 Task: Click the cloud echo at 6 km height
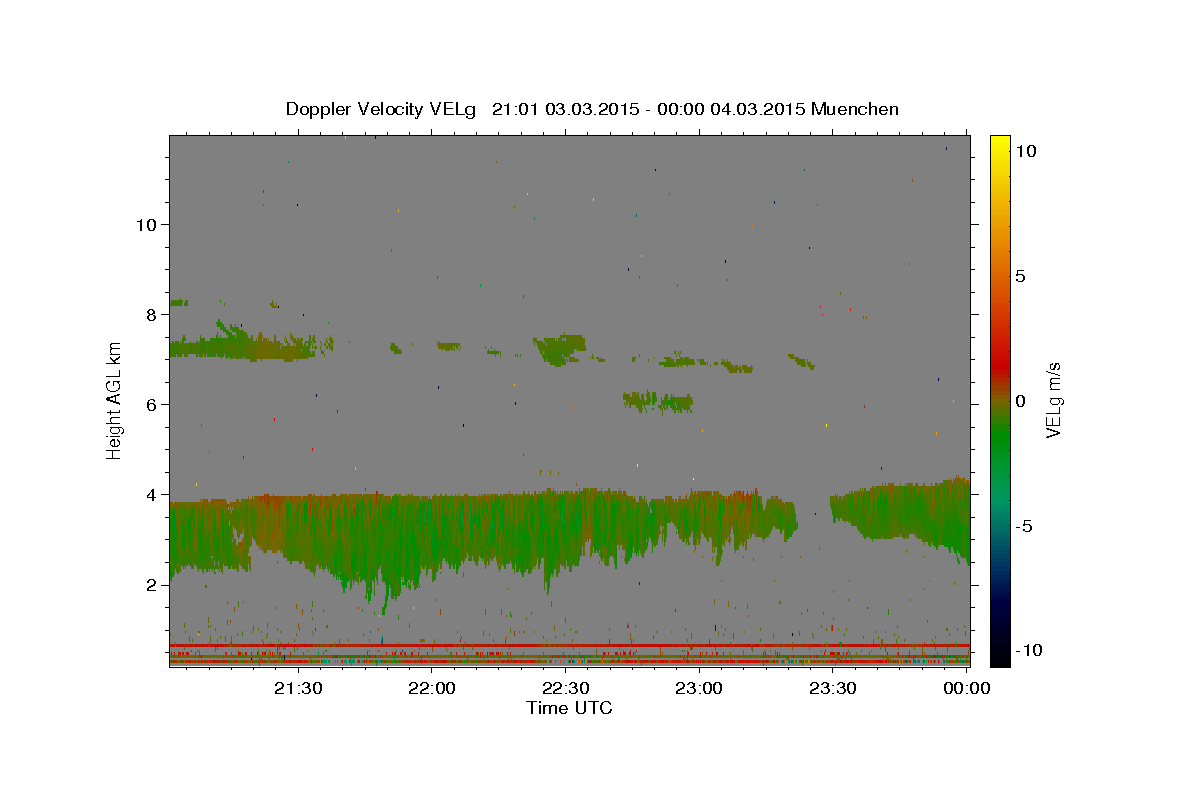tap(657, 402)
